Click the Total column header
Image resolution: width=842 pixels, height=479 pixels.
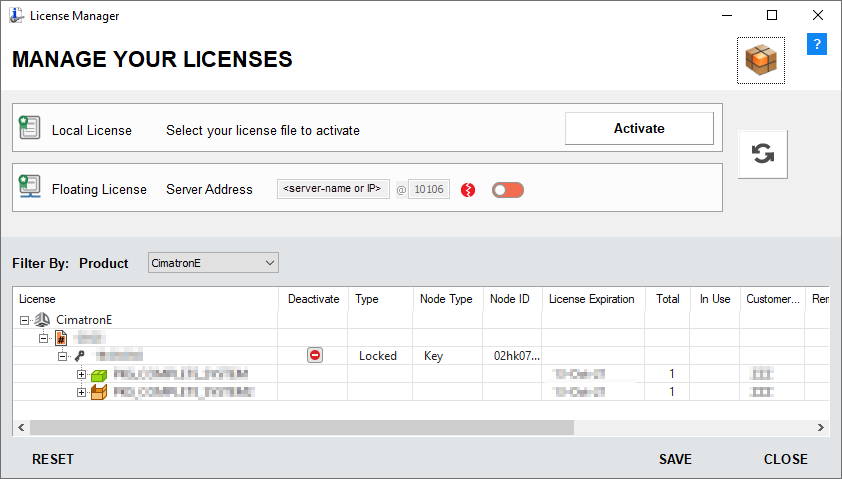[667, 299]
